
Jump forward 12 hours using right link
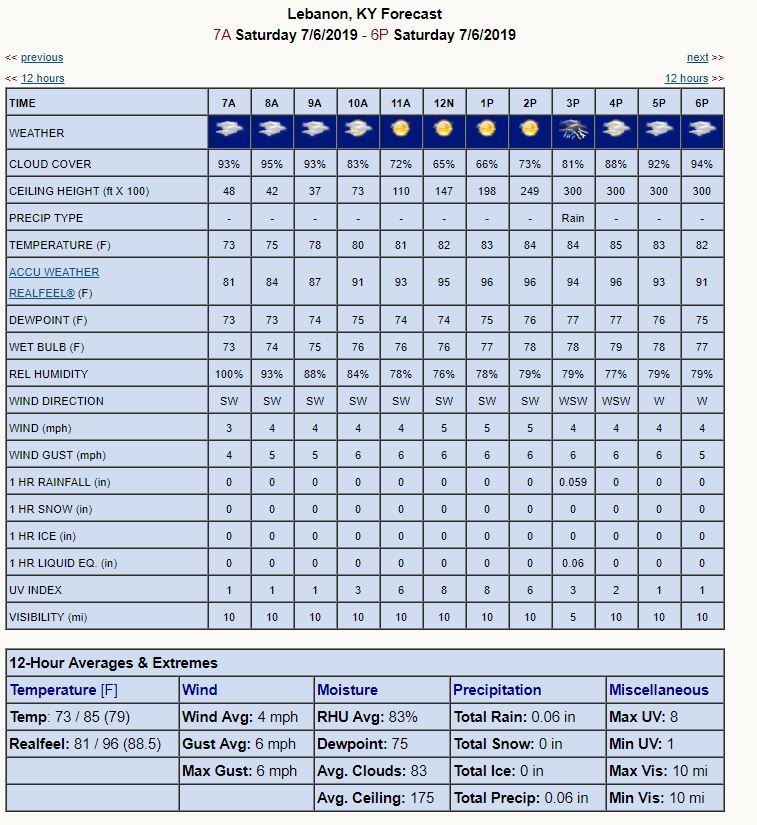pos(686,78)
